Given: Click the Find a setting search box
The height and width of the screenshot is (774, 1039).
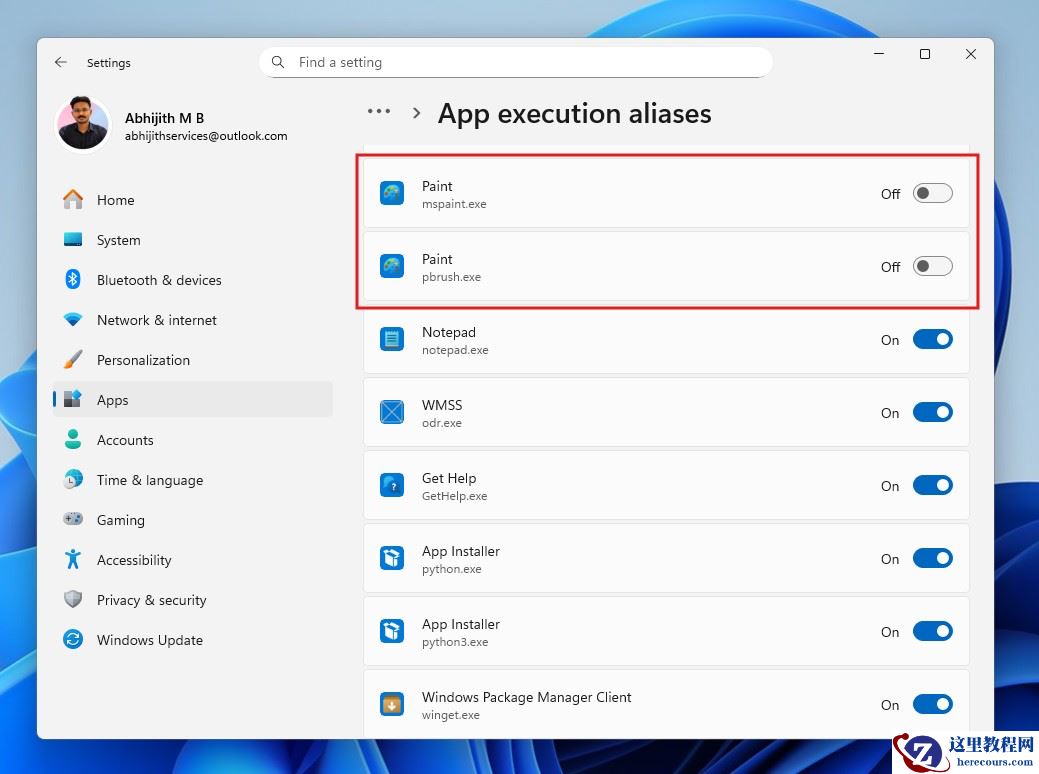Looking at the screenshot, I should point(520,62).
